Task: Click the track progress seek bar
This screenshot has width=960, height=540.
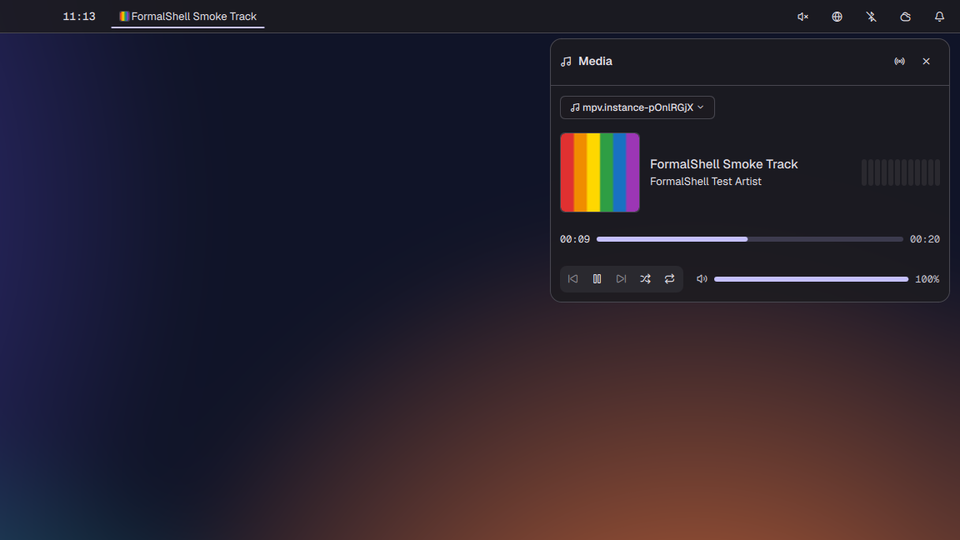Action: point(749,239)
